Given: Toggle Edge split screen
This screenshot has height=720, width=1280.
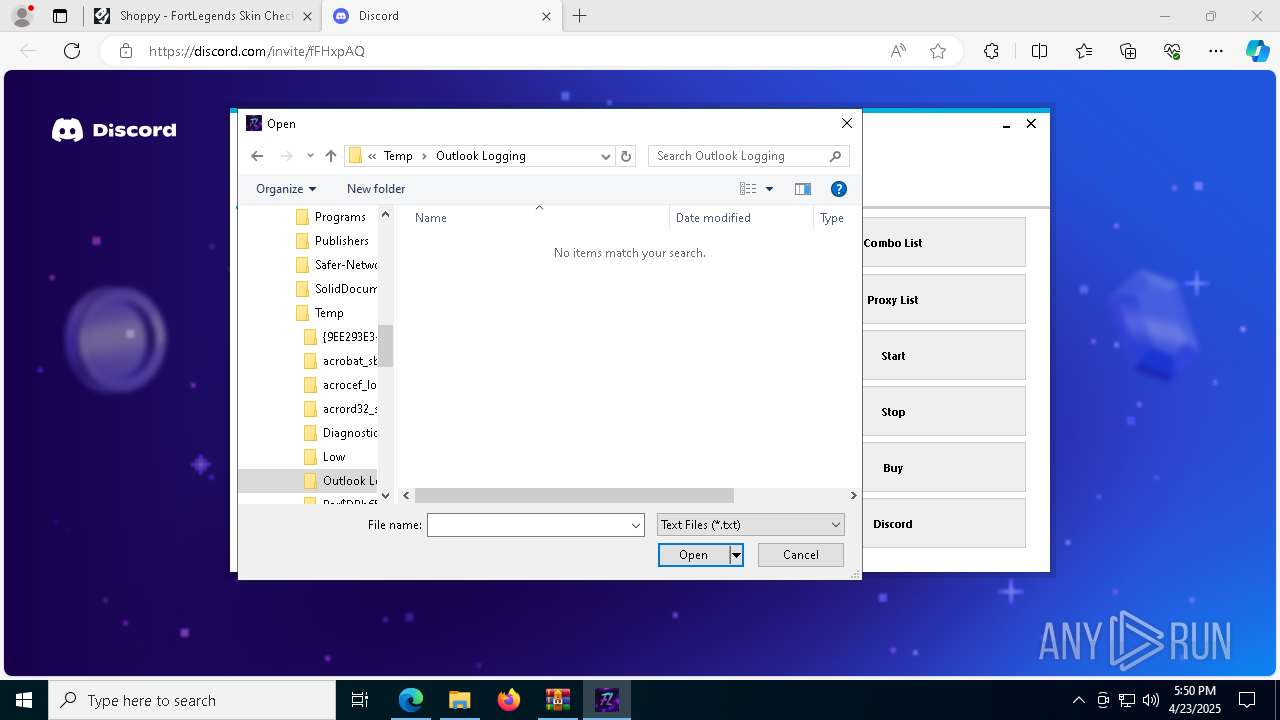Looking at the screenshot, I should [x=1039, y=51].
